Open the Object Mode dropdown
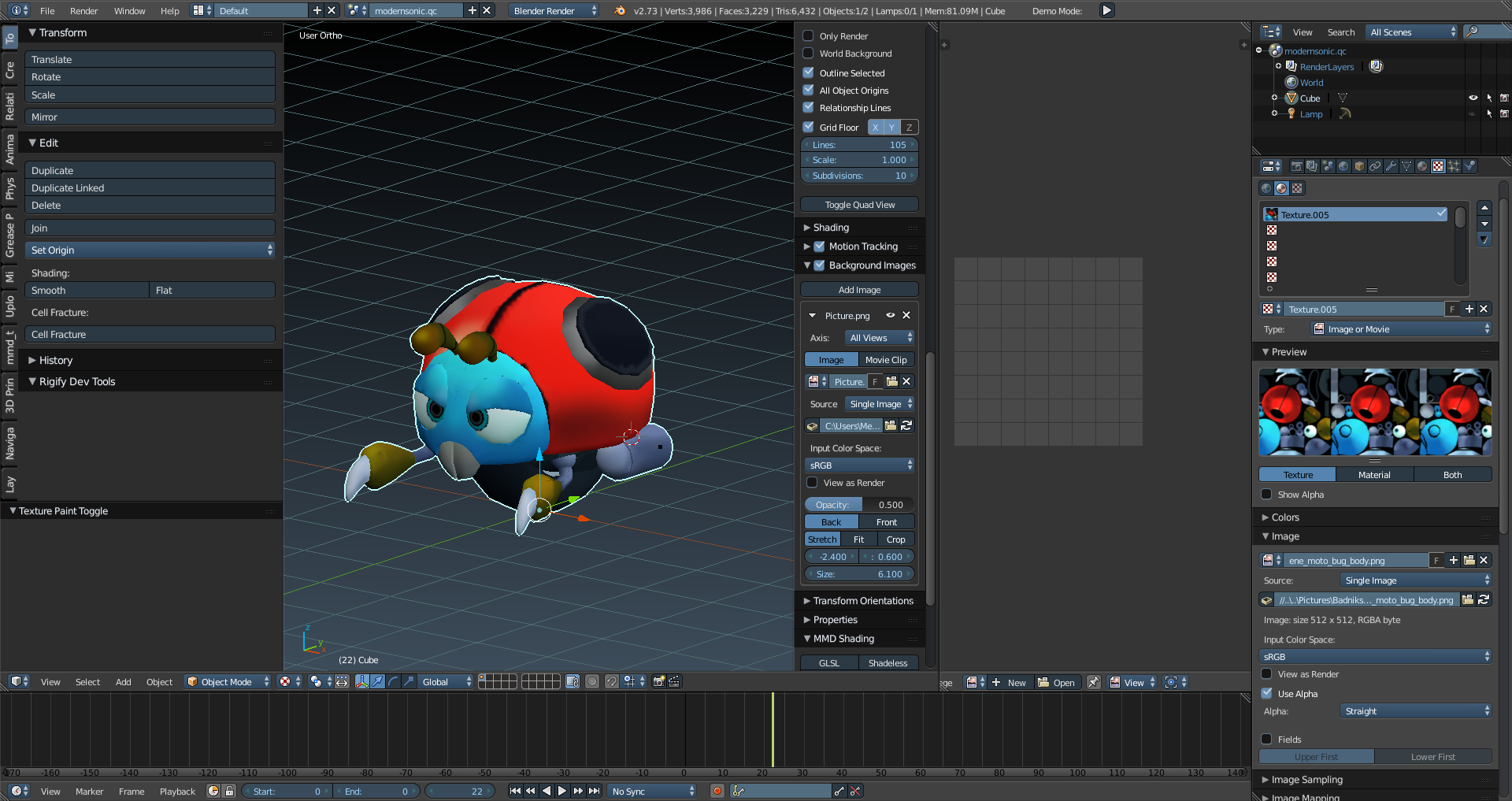This screenshot has width=1512, height=801. (228, 681)
